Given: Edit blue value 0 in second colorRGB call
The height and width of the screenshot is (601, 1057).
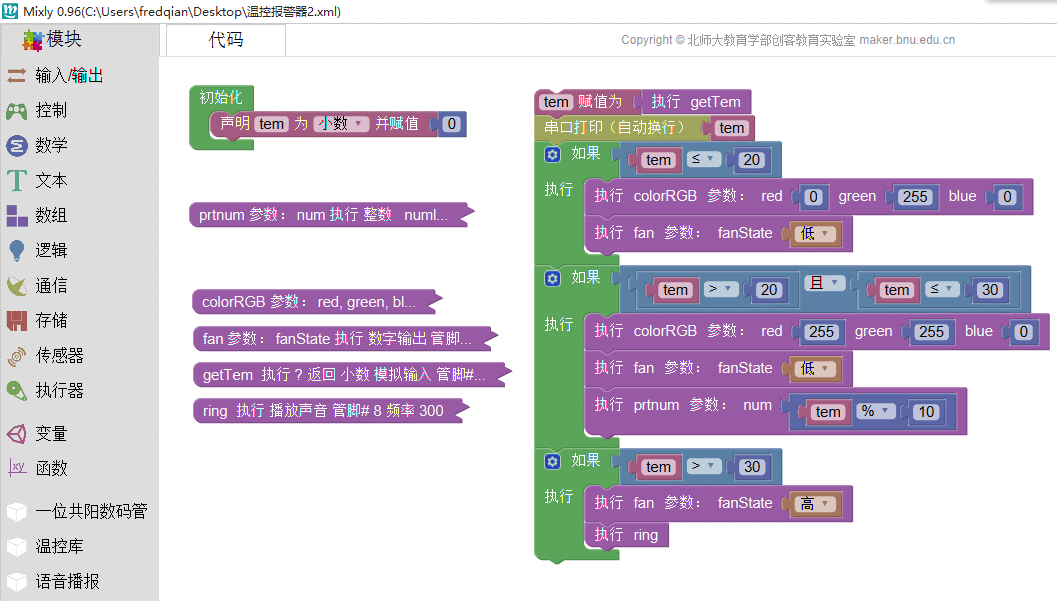Looking at the screenshot, I should pos(1023,331).
